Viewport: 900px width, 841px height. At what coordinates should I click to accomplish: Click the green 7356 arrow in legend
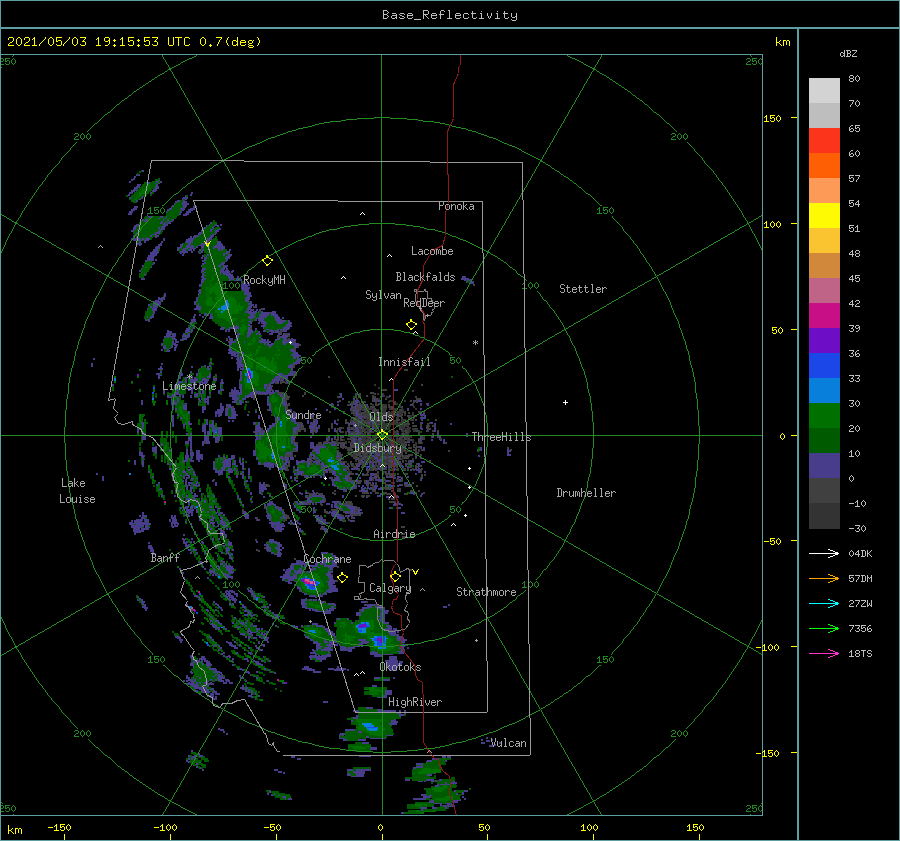(x=824, y=629)
